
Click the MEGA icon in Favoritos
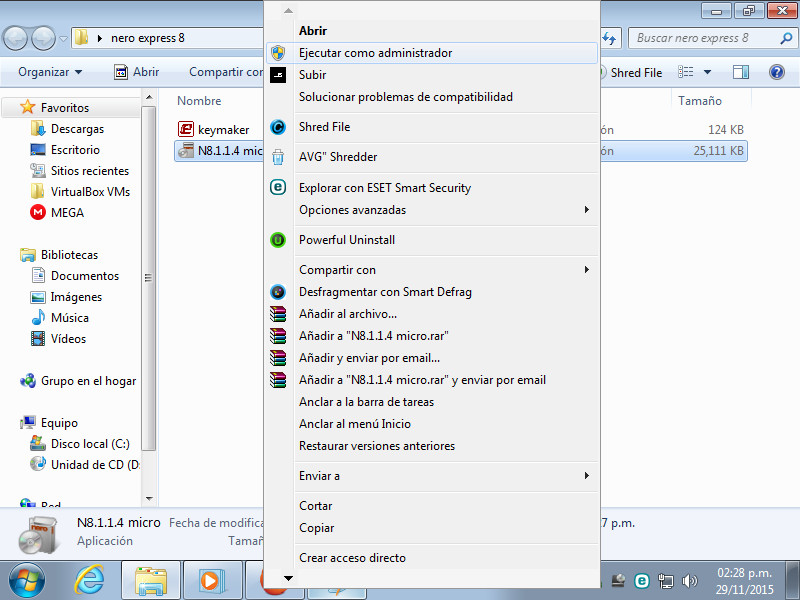click(x=38, y=212)
